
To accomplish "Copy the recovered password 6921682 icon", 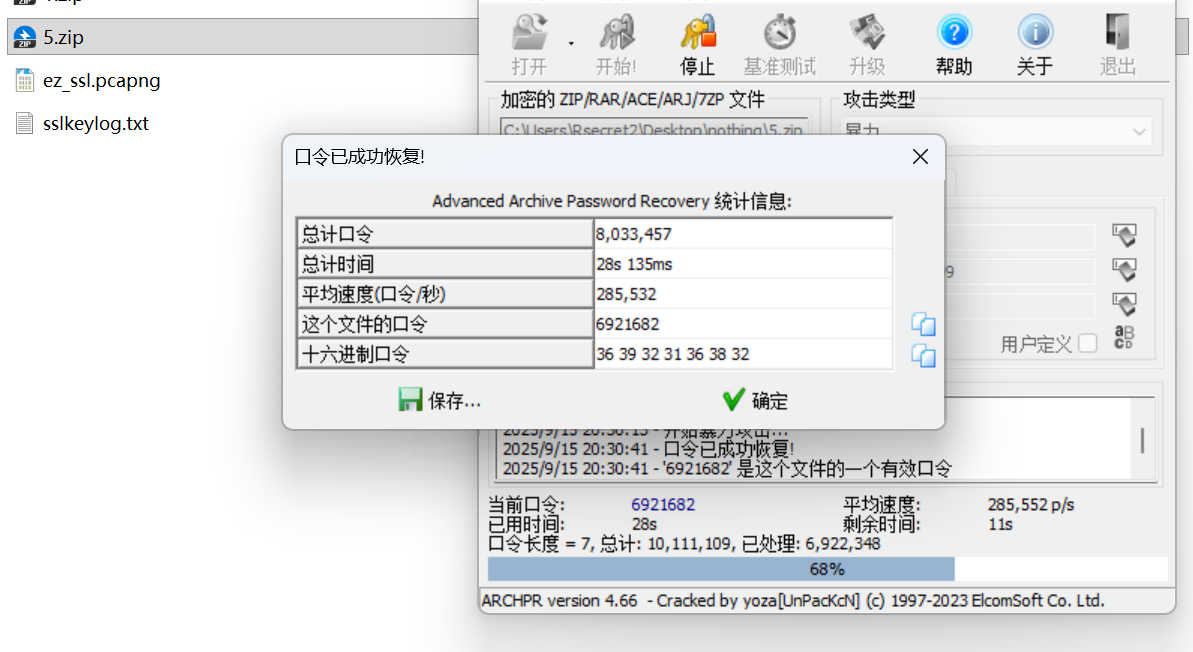I will point(923,325).
